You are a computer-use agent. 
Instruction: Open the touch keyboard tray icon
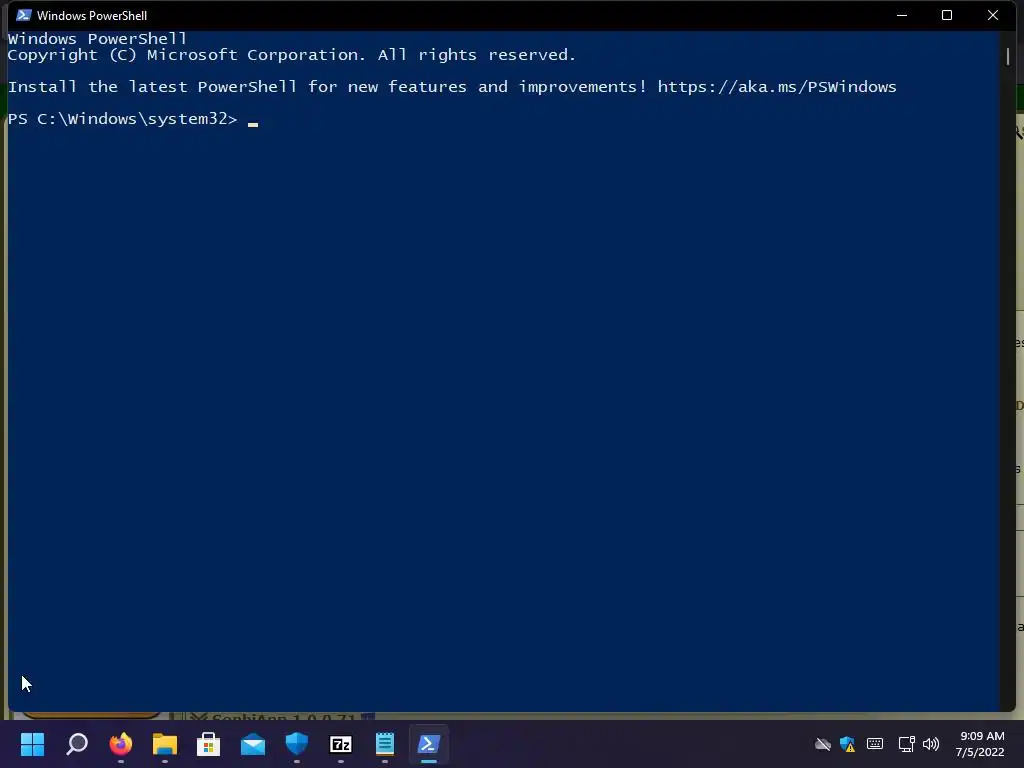click(875, 744)
